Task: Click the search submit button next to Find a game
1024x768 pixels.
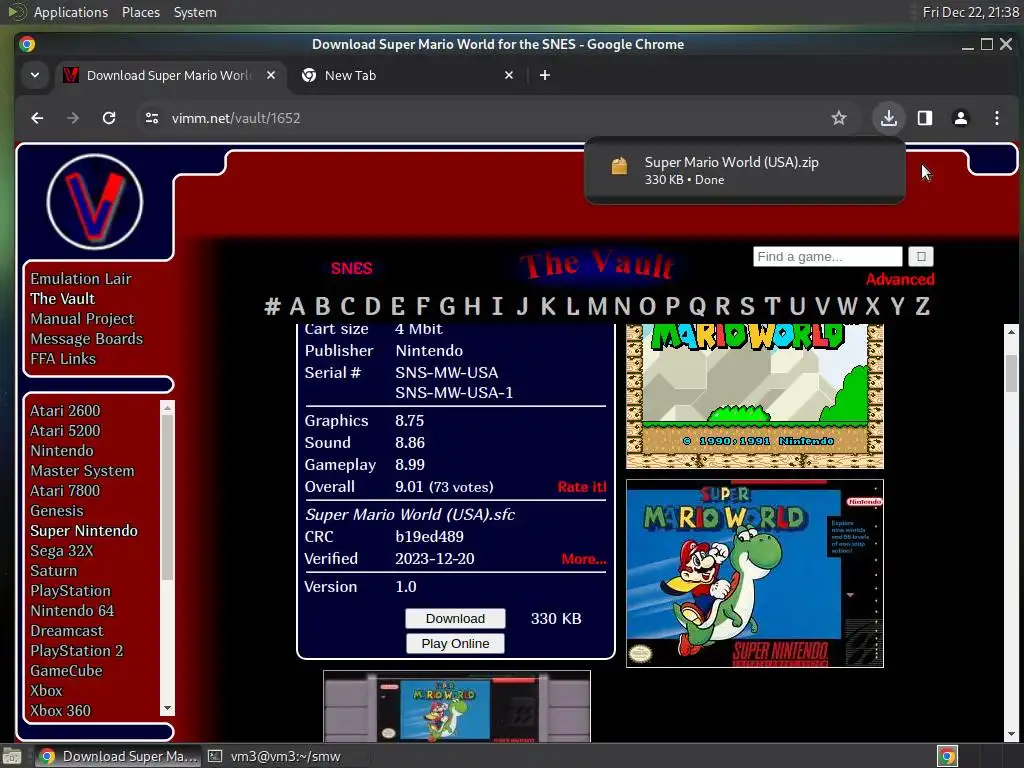Action: pos(921,257)
